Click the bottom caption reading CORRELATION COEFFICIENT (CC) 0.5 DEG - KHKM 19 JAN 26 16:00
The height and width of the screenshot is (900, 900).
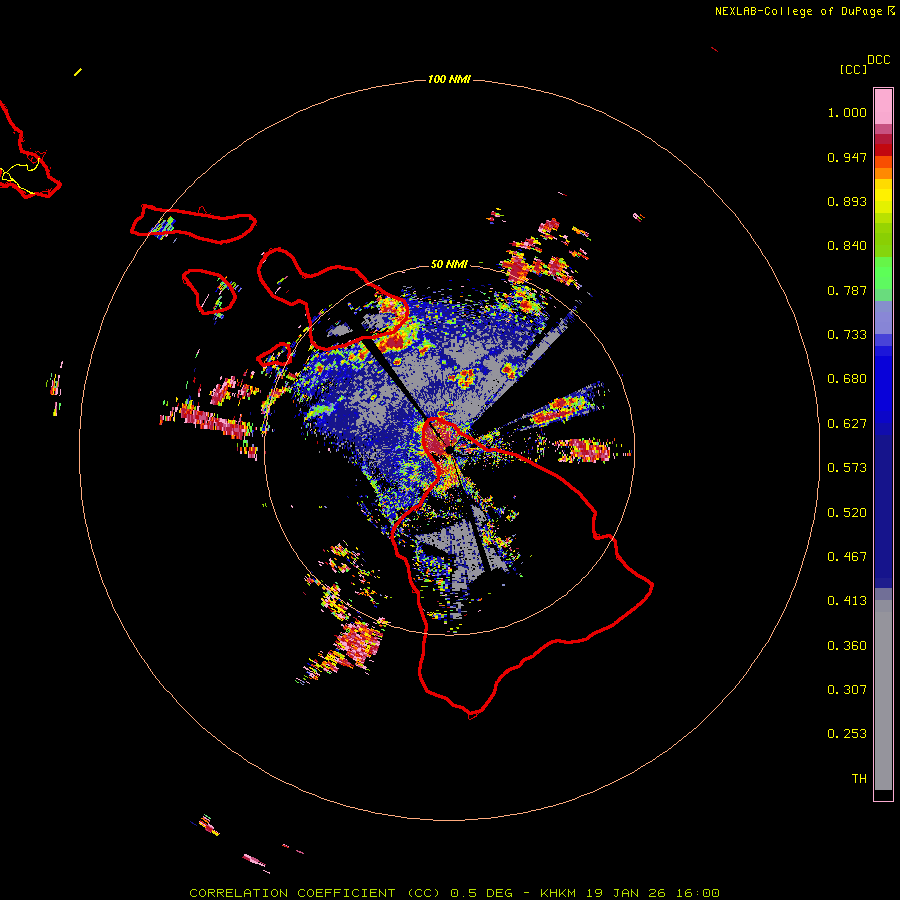tap(454, 893)
